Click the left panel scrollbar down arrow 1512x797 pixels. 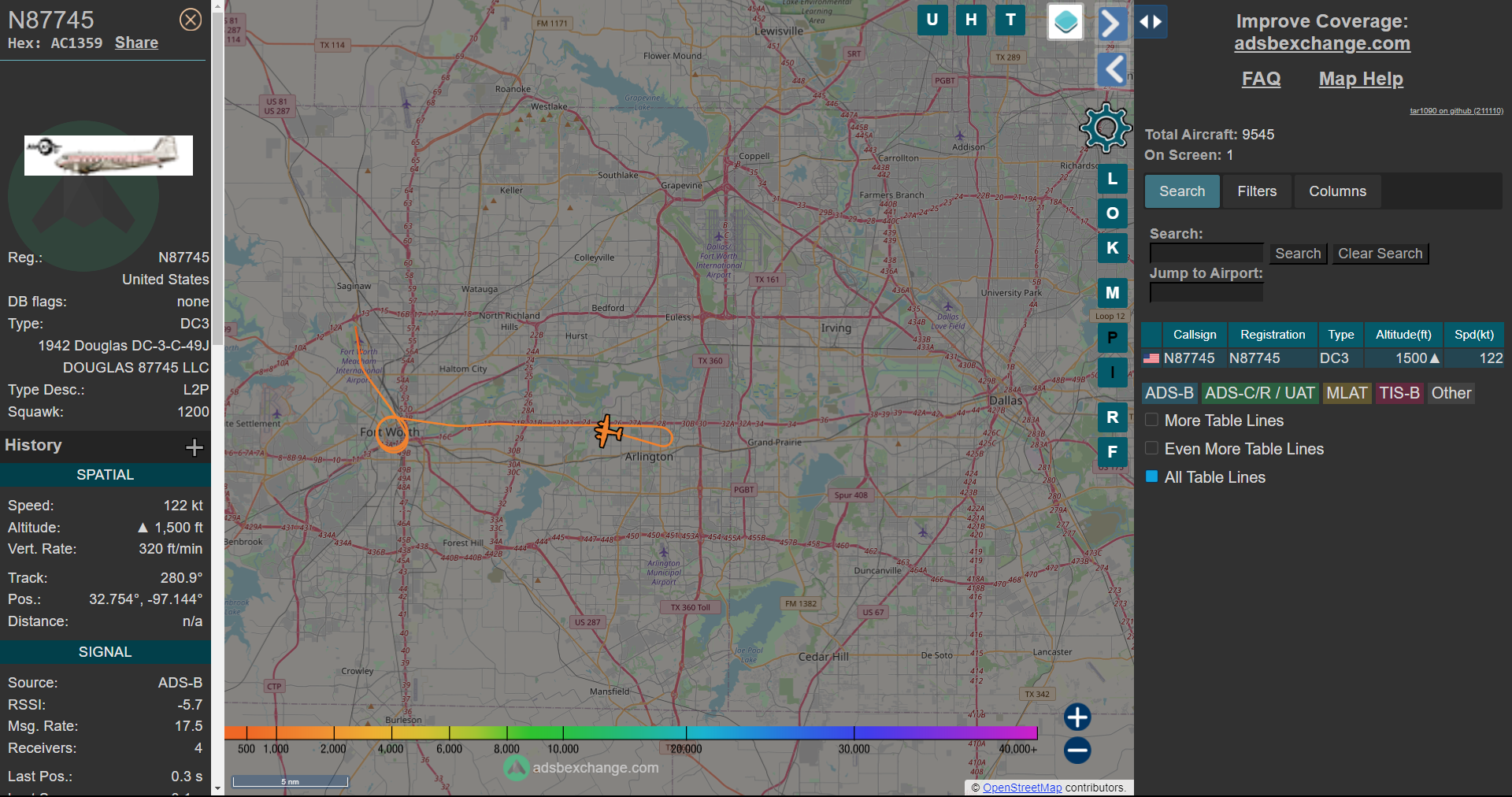click(217, 788)
